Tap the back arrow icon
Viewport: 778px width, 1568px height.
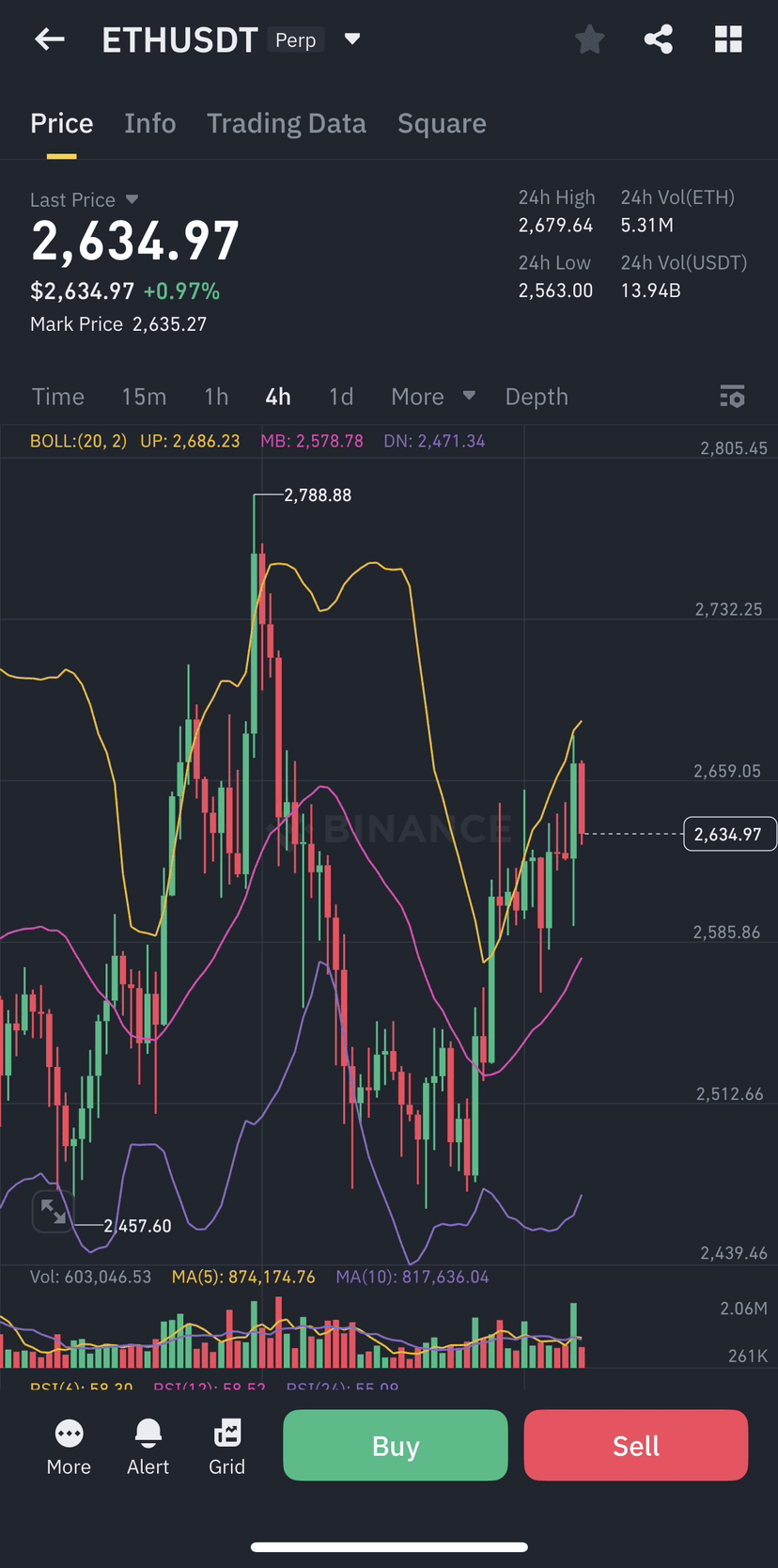tap(49, 39)
